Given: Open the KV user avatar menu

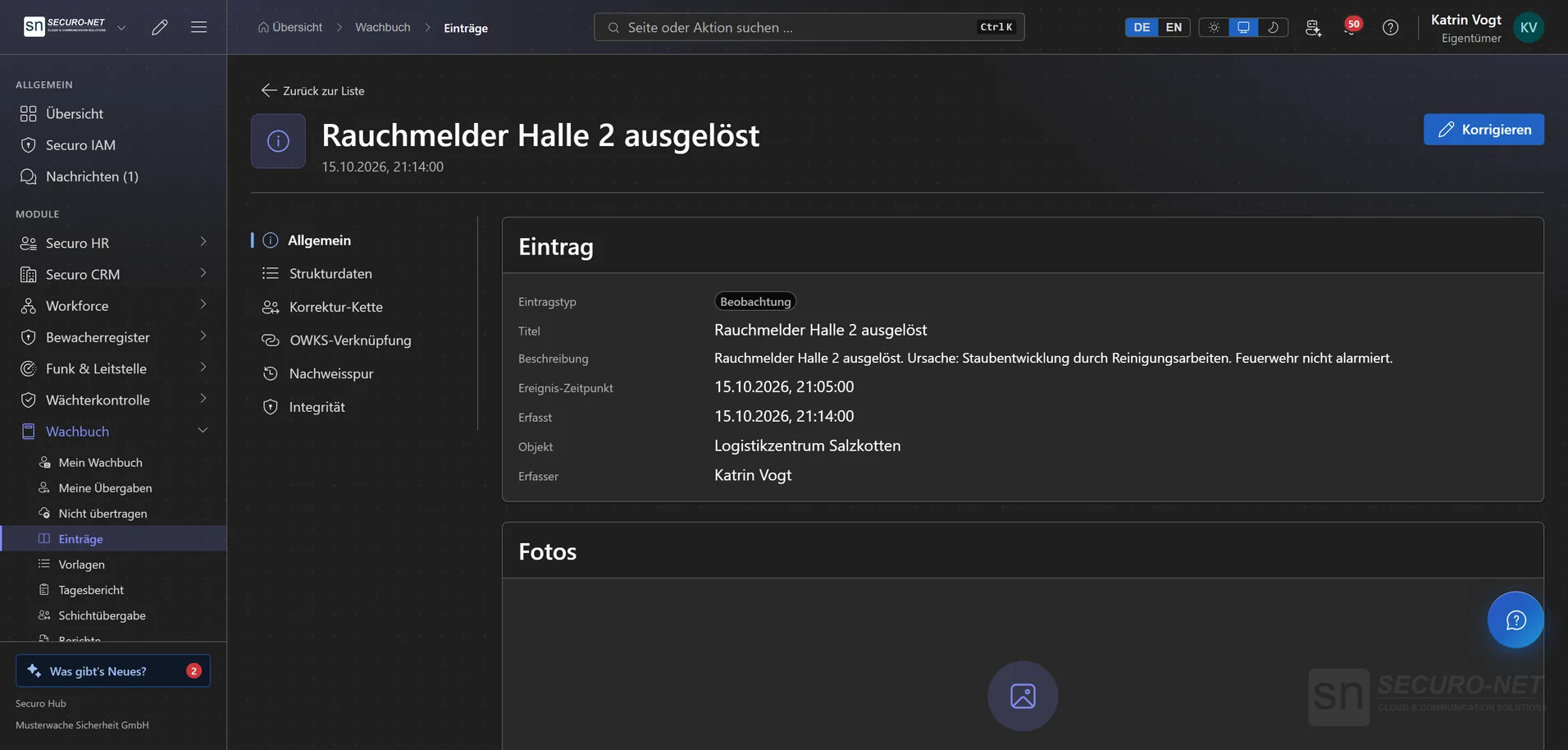Looking at the screenshot, I should [1529, 27].
